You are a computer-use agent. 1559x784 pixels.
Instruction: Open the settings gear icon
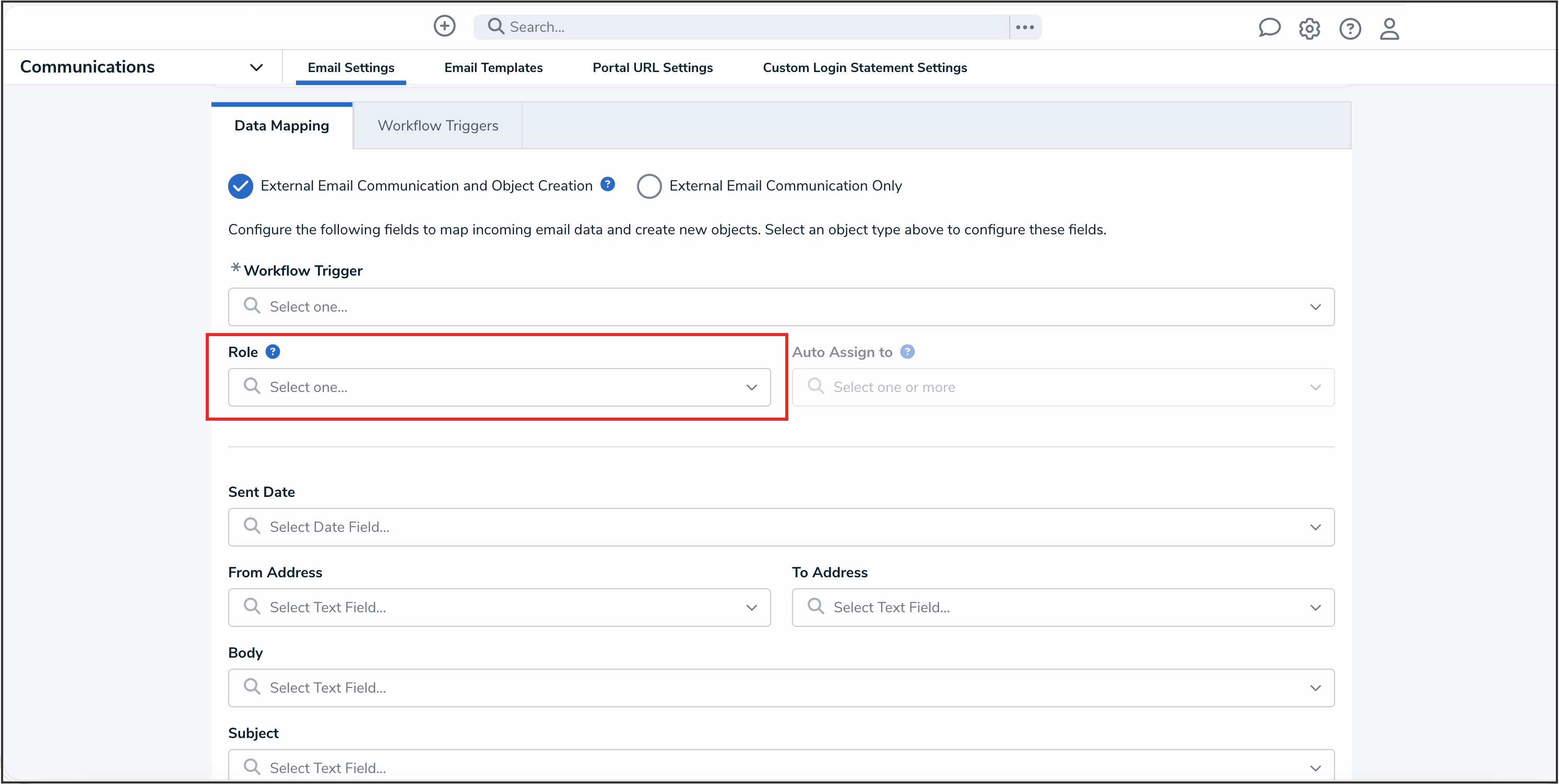[1309, 28]
